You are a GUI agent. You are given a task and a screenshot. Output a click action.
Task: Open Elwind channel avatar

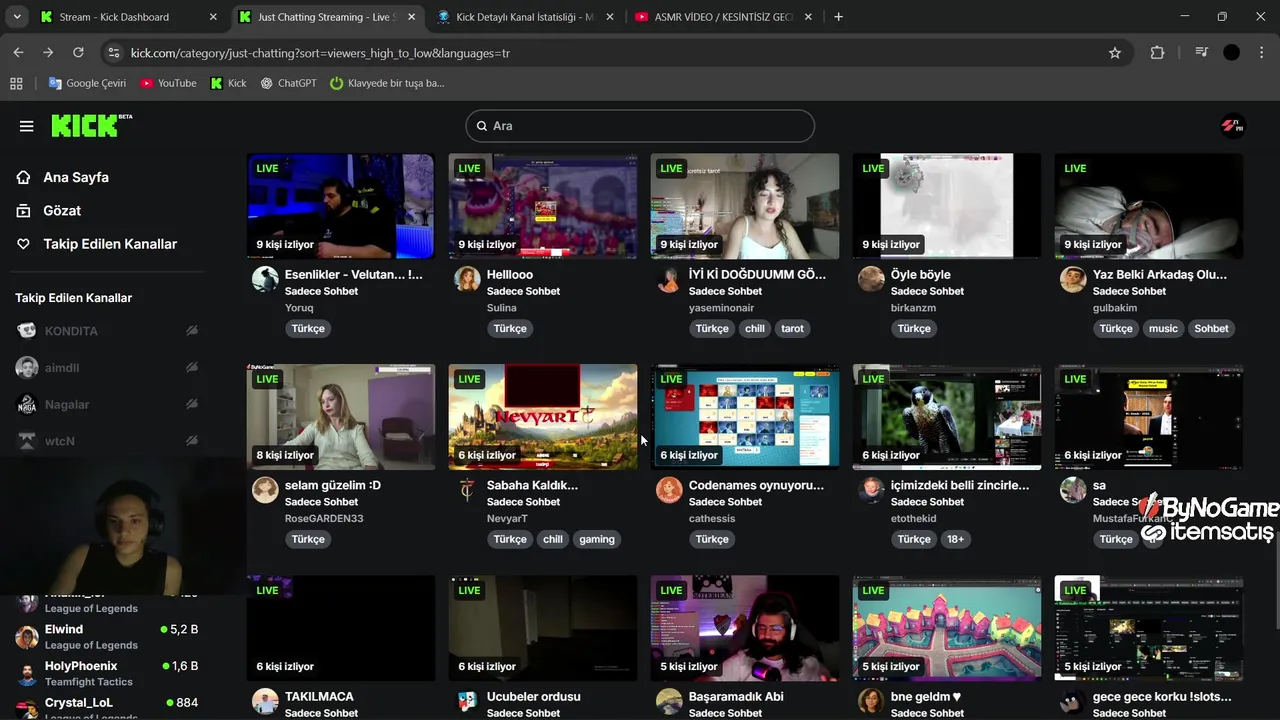(x=27, y=636)
